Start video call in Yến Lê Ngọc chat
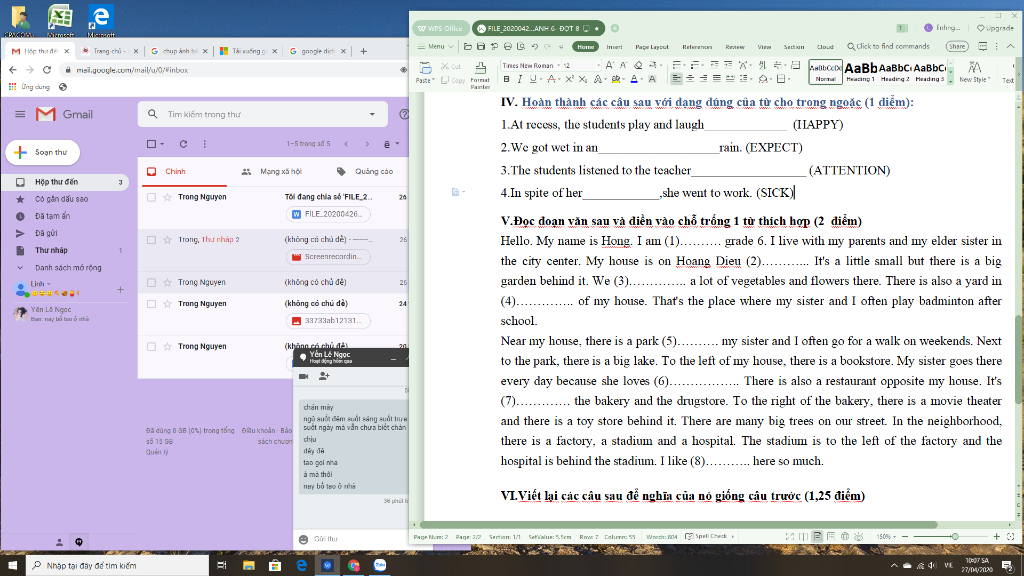Viewport: 1024px width, 576px height. click(304, 376)
